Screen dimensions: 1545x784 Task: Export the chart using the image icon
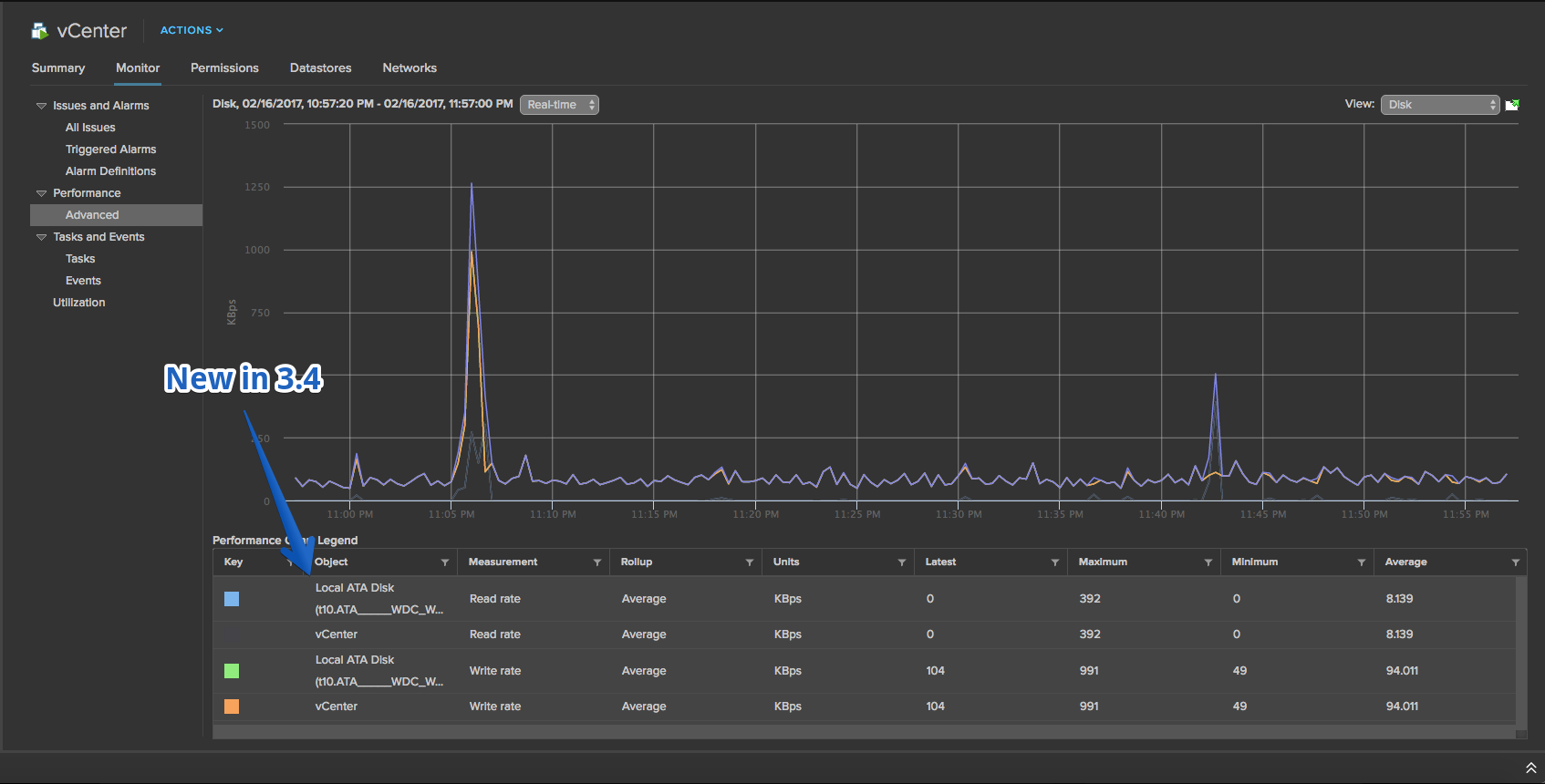(x=1512, y=105)
